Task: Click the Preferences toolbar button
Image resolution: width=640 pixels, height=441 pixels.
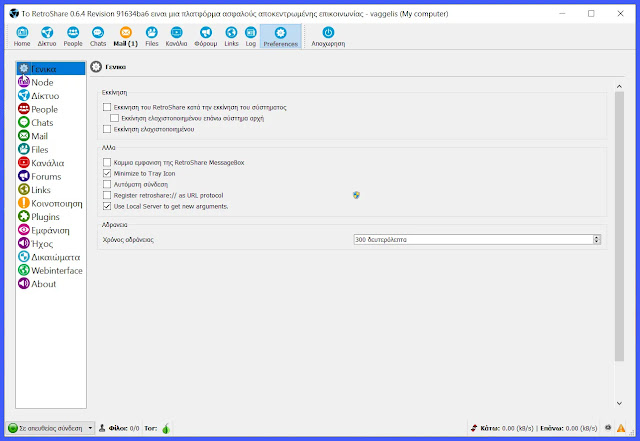Action: coord(280,36)
